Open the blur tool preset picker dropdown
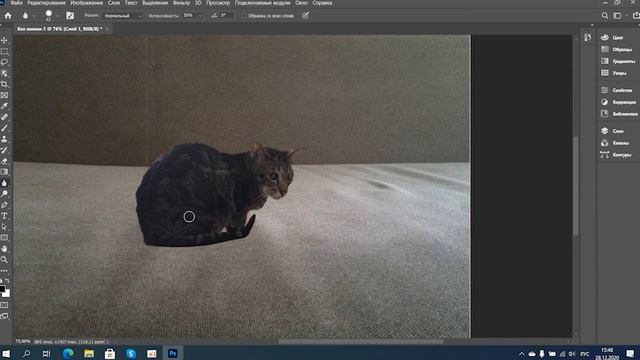Screen dimensions: 640x360 point(34,16)
